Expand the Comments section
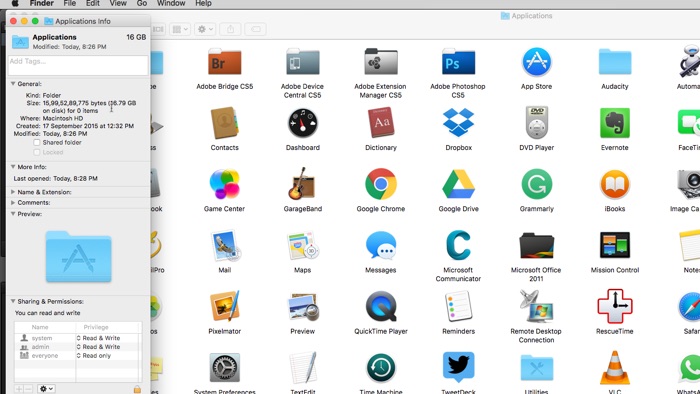The height and width of the screenshot is (394, 700). [x=13, y=203]
